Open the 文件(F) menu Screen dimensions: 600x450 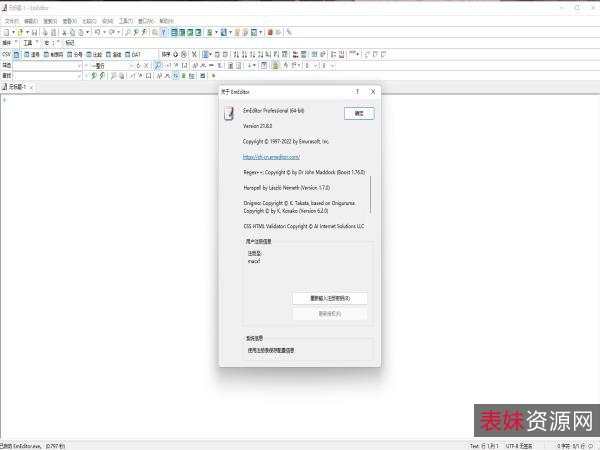coord(12,21)
